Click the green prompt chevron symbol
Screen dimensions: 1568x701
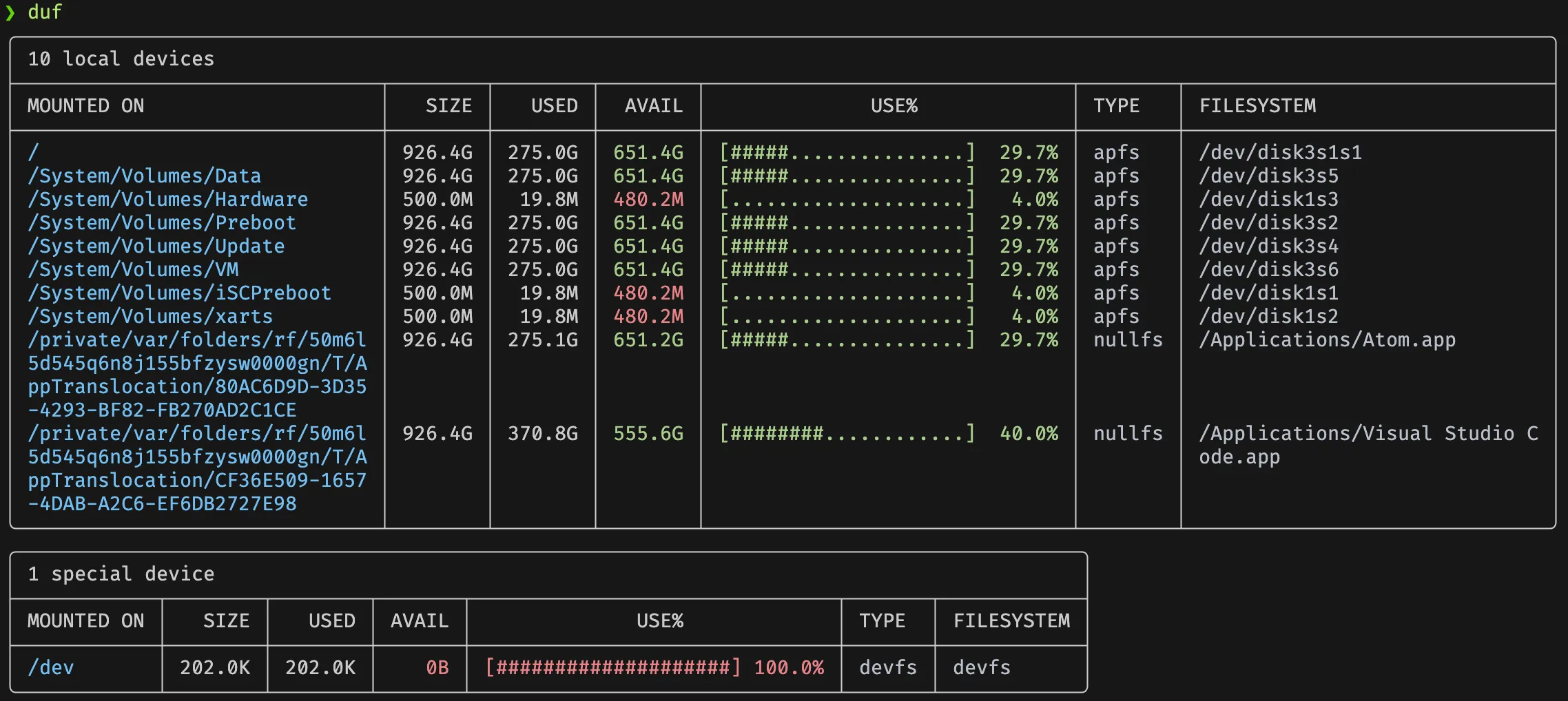point(10,12)
